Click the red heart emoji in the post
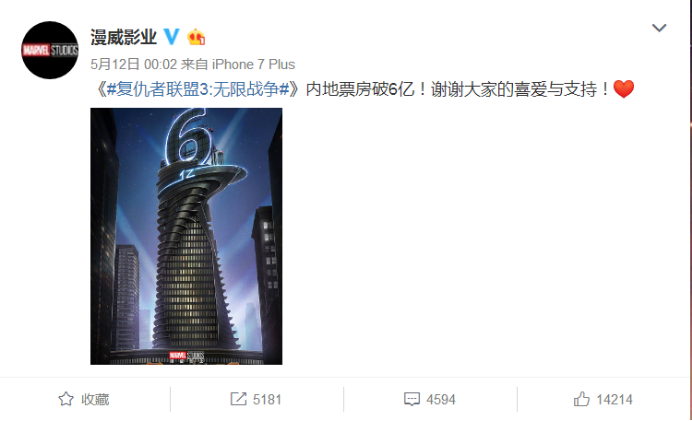This screenshot has height=421, width=692. click(624, 89)
